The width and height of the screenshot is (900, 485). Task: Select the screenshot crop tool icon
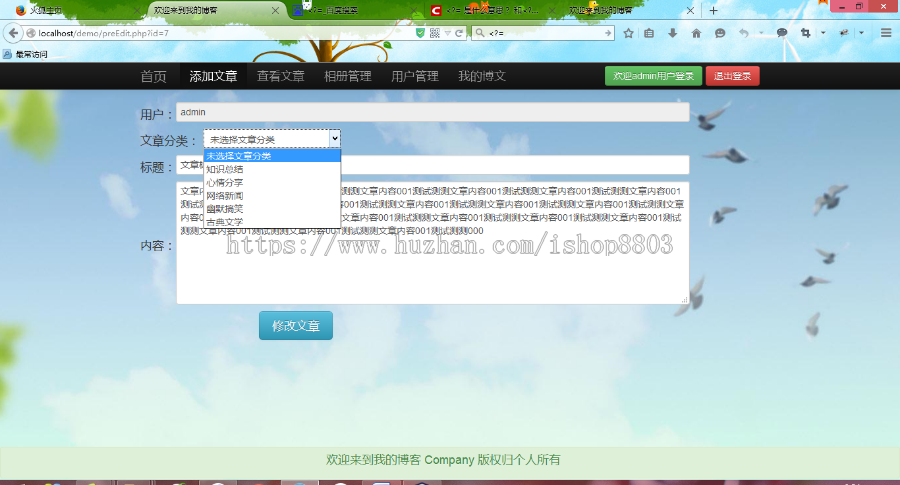click(805, 33)
